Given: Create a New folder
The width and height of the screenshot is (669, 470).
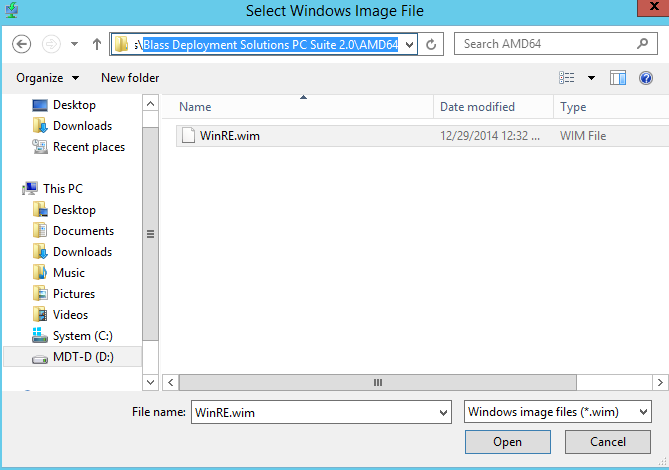Looking at the screenshot, I should (130, 78).
